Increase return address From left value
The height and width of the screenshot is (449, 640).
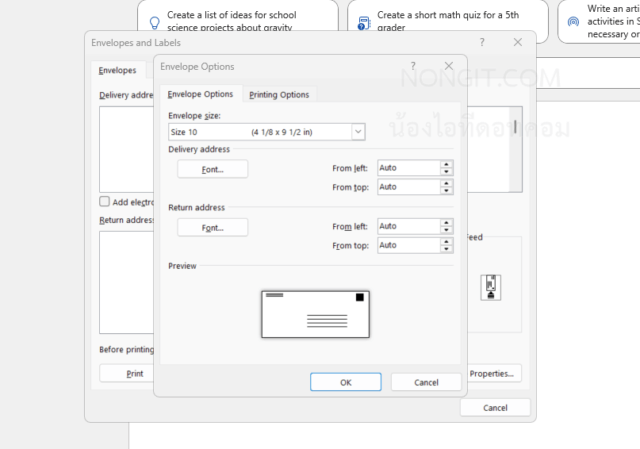pos(447,222)
